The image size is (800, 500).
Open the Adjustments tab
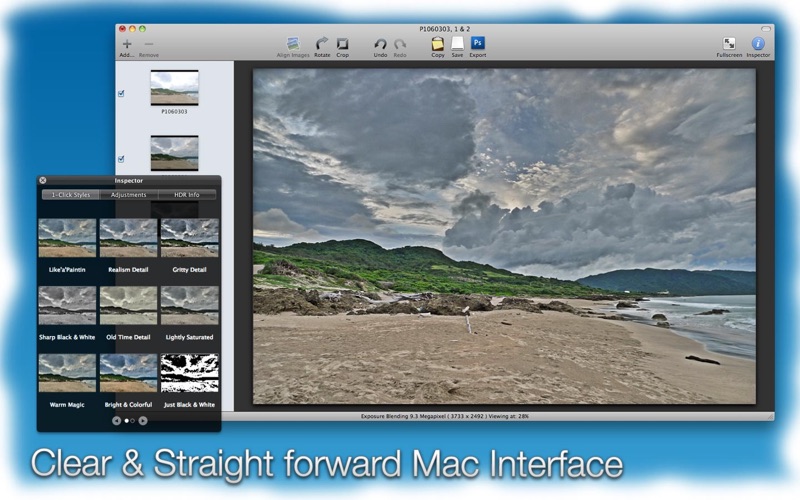(x=129, y=194)
